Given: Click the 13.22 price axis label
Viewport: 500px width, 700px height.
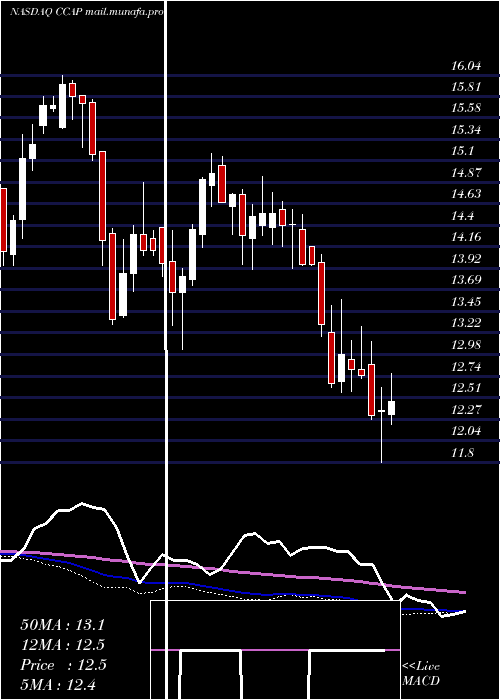Looking at the screenshot, I should 466,323.
